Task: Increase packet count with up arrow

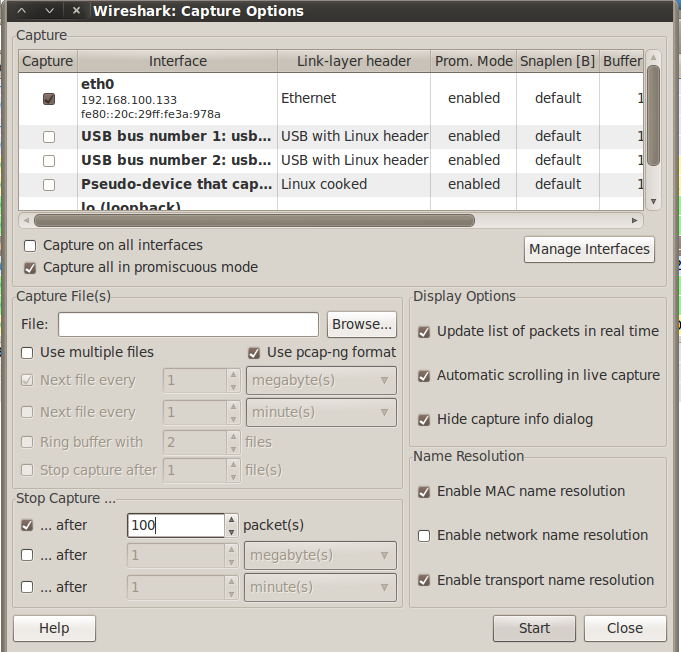Action: click(x=231, y=520)
